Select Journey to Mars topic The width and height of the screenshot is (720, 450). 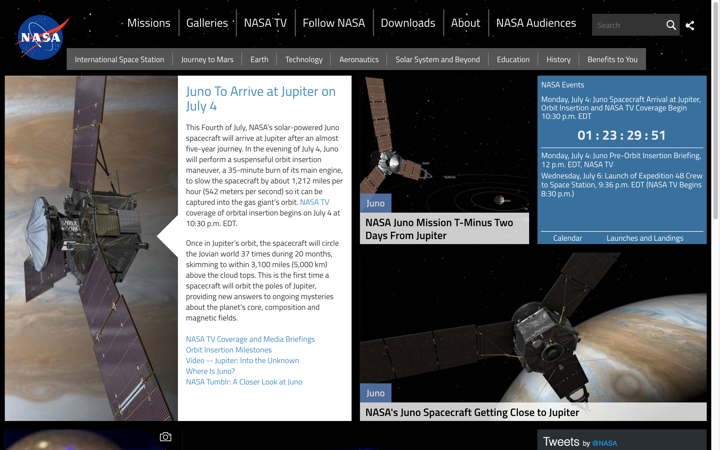207,59
